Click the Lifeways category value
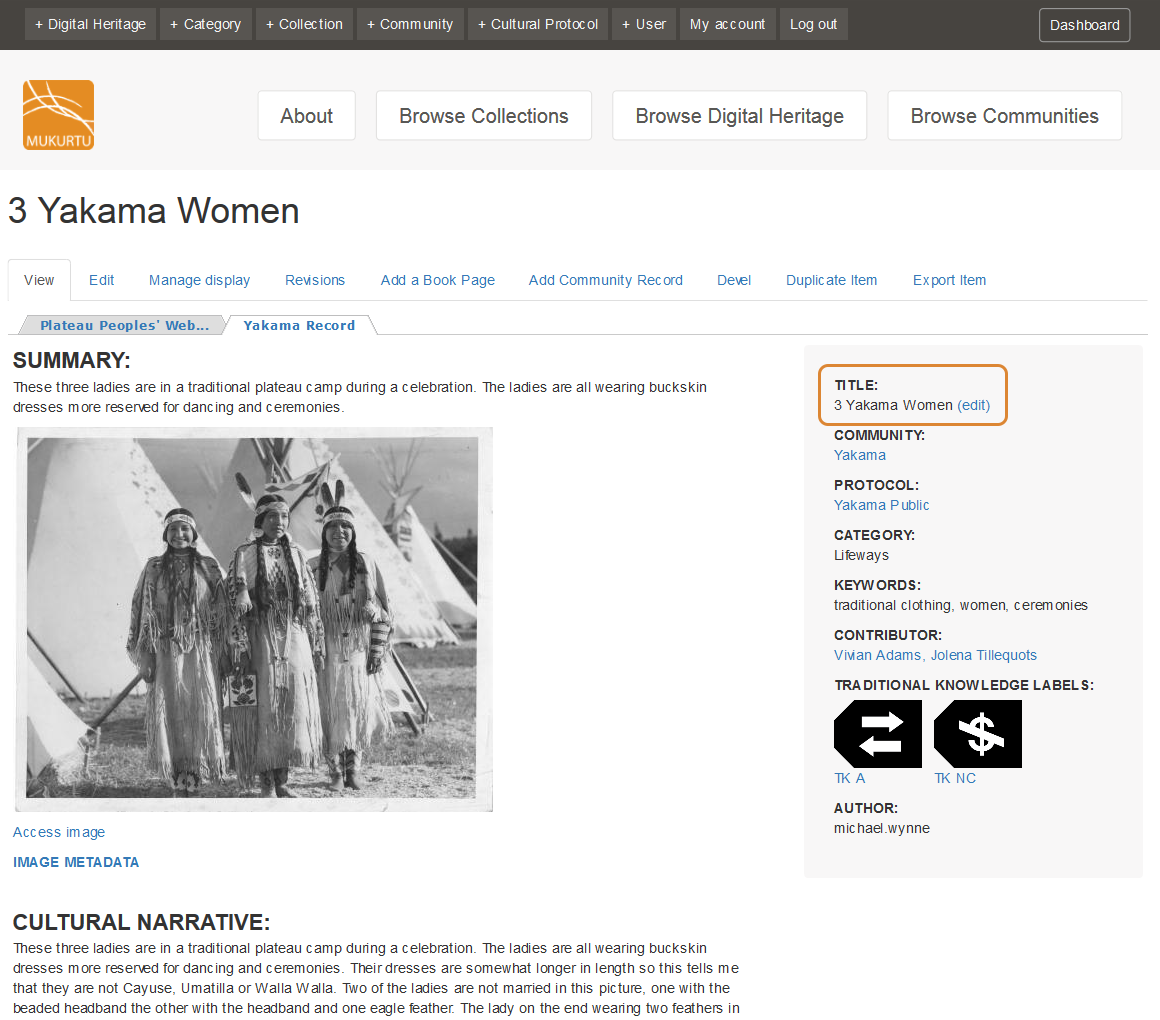Screen dimensions: 1160x1020 (x=861, y=555)
